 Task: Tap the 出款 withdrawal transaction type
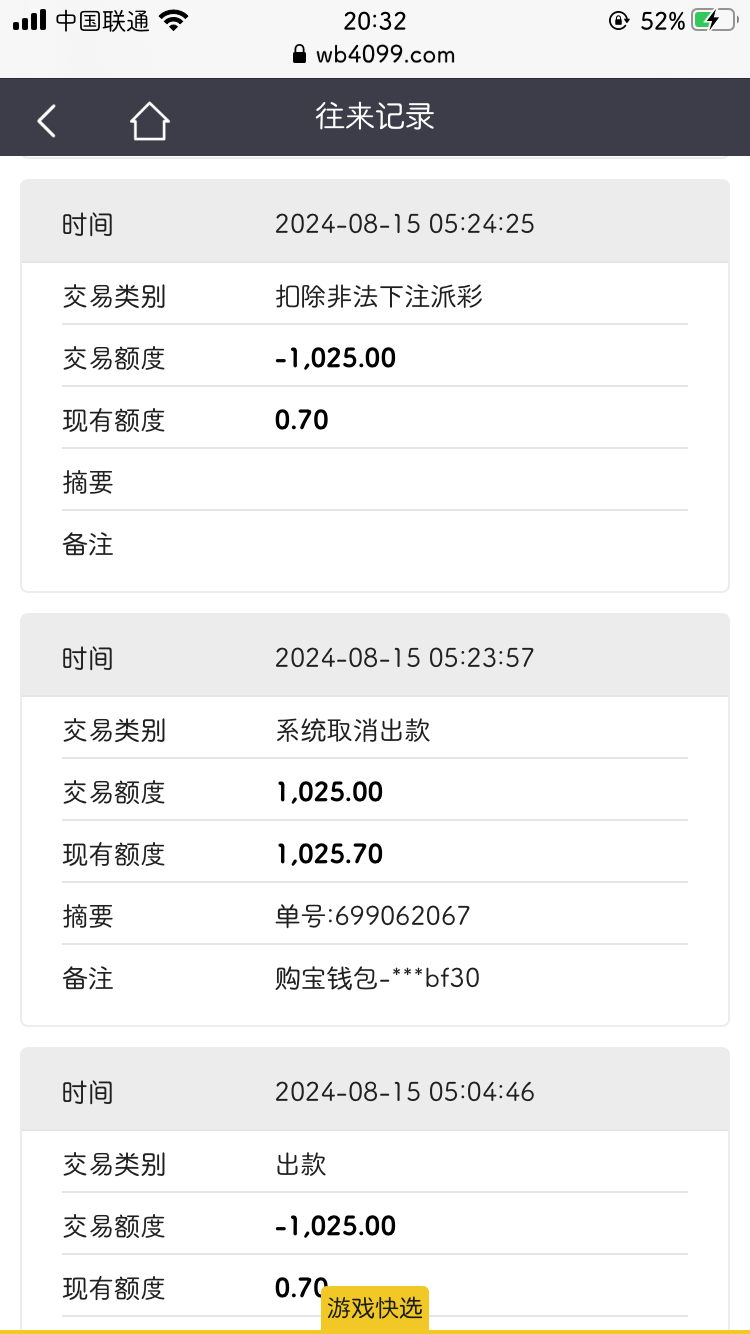point(301,1164)
